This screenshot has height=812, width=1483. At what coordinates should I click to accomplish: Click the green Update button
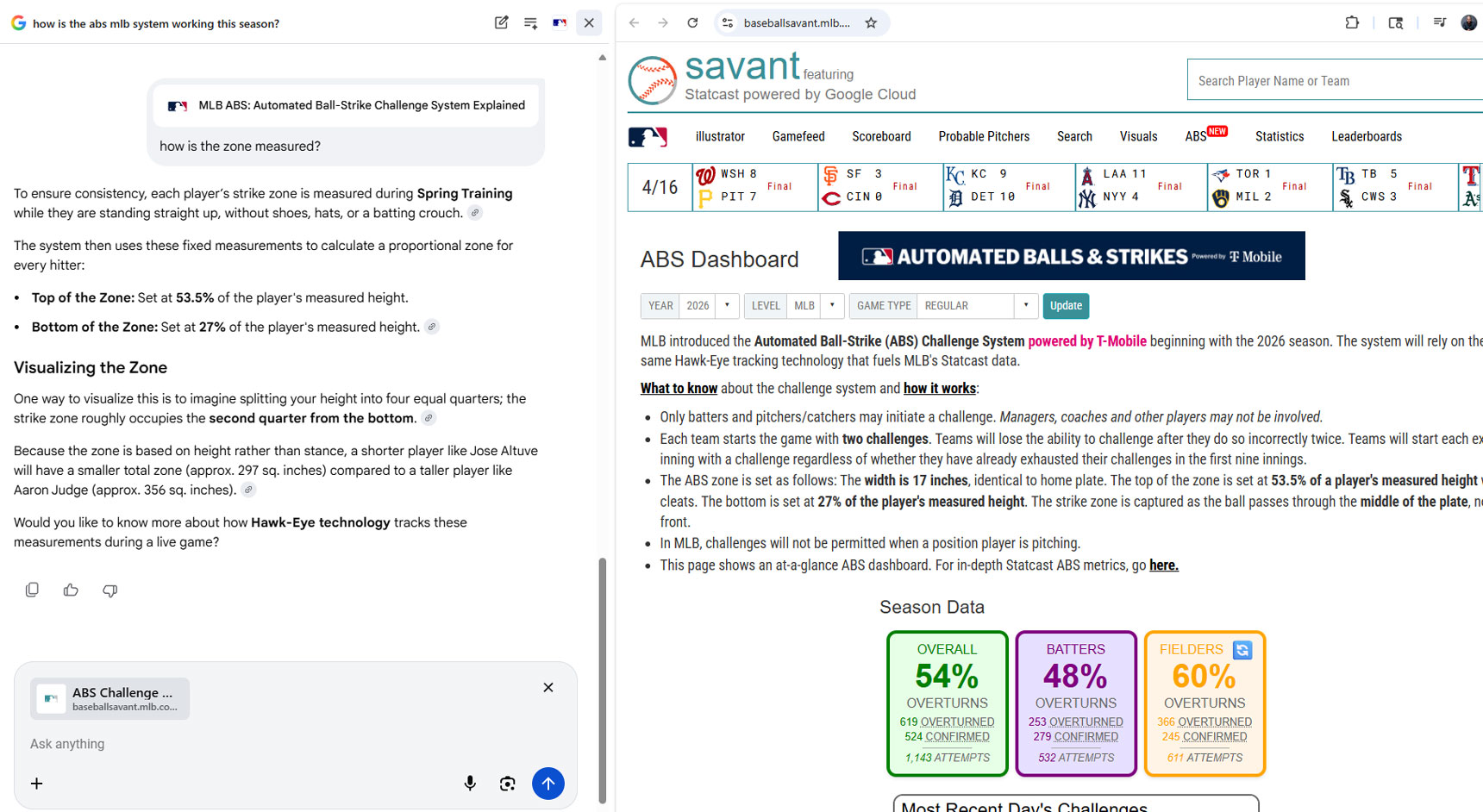[x=1066, y=306]
